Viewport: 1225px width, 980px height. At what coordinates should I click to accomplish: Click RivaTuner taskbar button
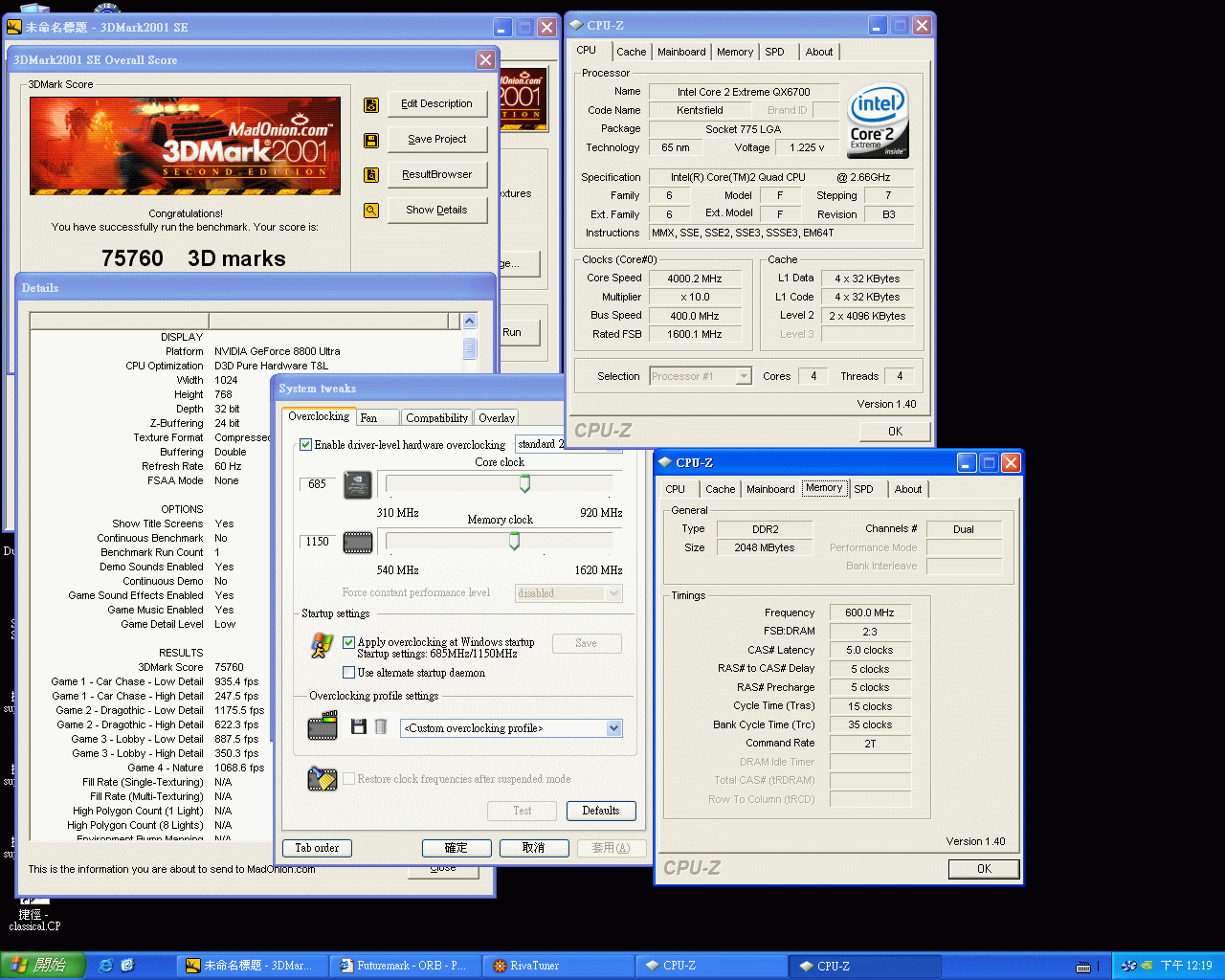tap(559, 966)
